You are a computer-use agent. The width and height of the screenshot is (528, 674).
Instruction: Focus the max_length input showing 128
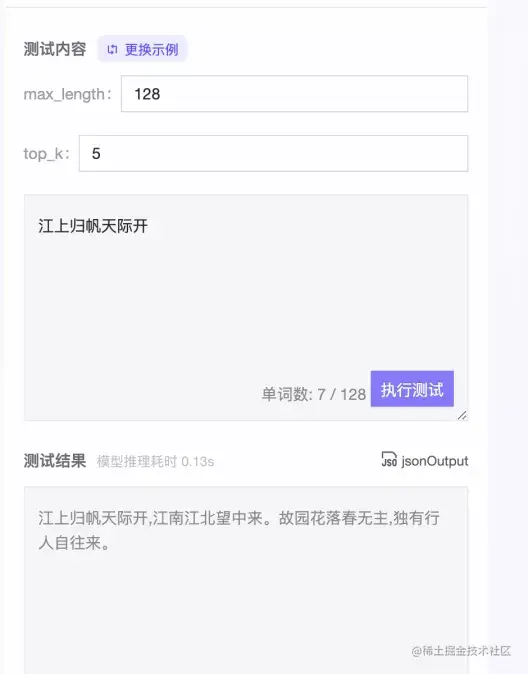coord(295,94)
